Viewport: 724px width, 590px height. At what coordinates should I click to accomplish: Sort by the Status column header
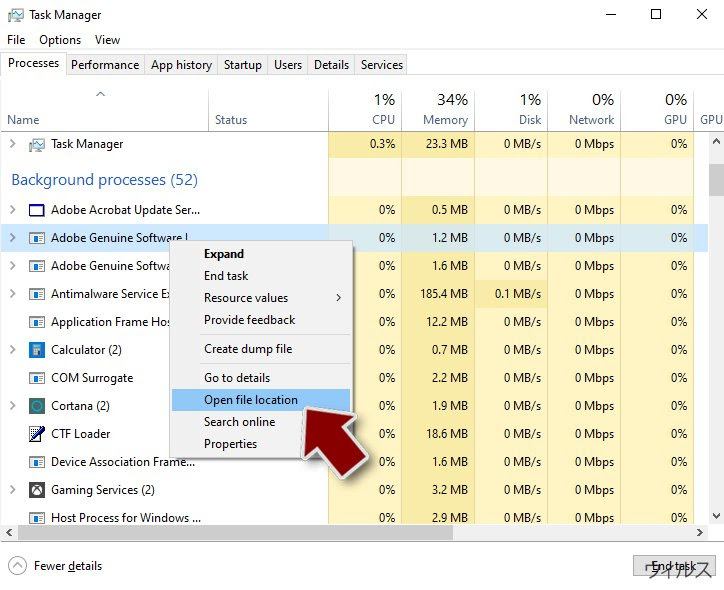pyautogui.click(x=268, y=111)
